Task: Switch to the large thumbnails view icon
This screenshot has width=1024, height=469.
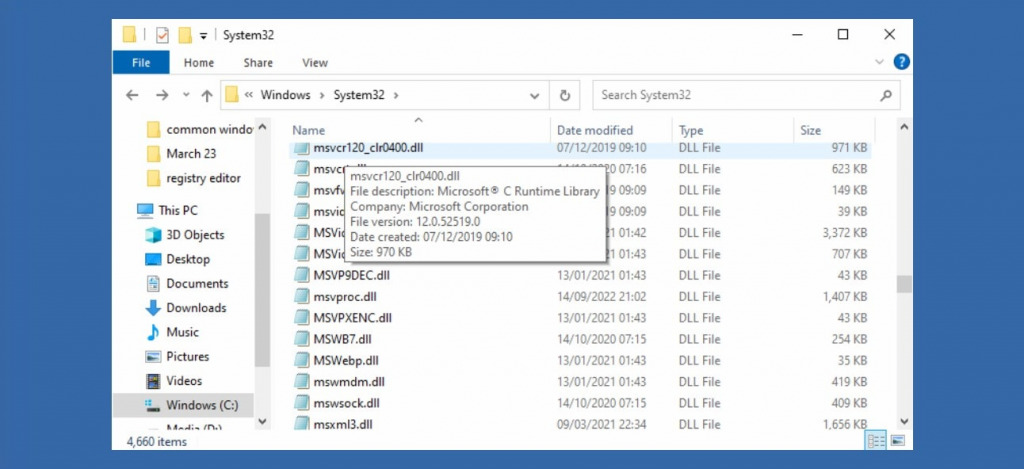Action: click(897, 441)
